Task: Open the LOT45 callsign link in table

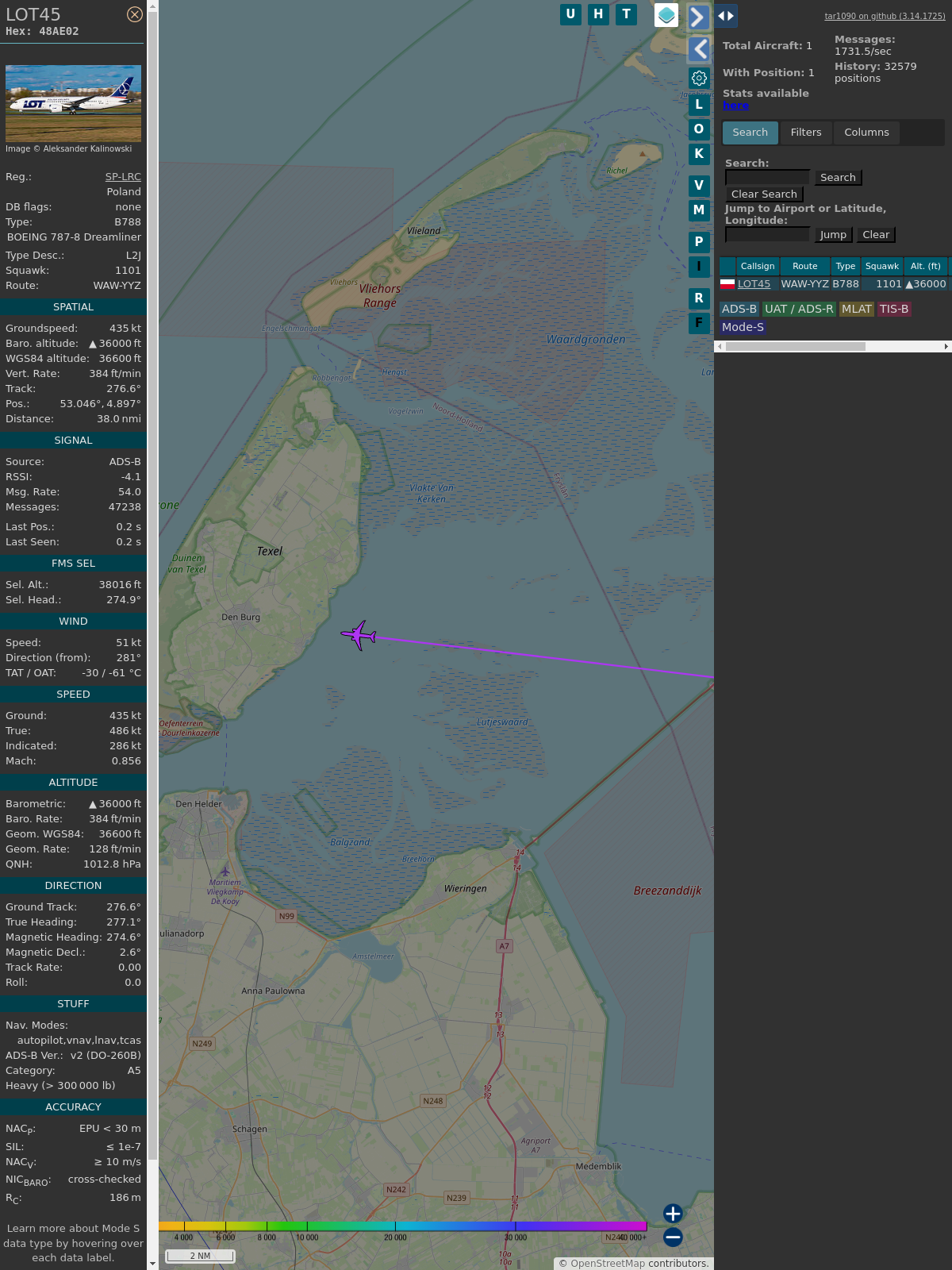Action: pyautogui.click(x=754, y=284)
